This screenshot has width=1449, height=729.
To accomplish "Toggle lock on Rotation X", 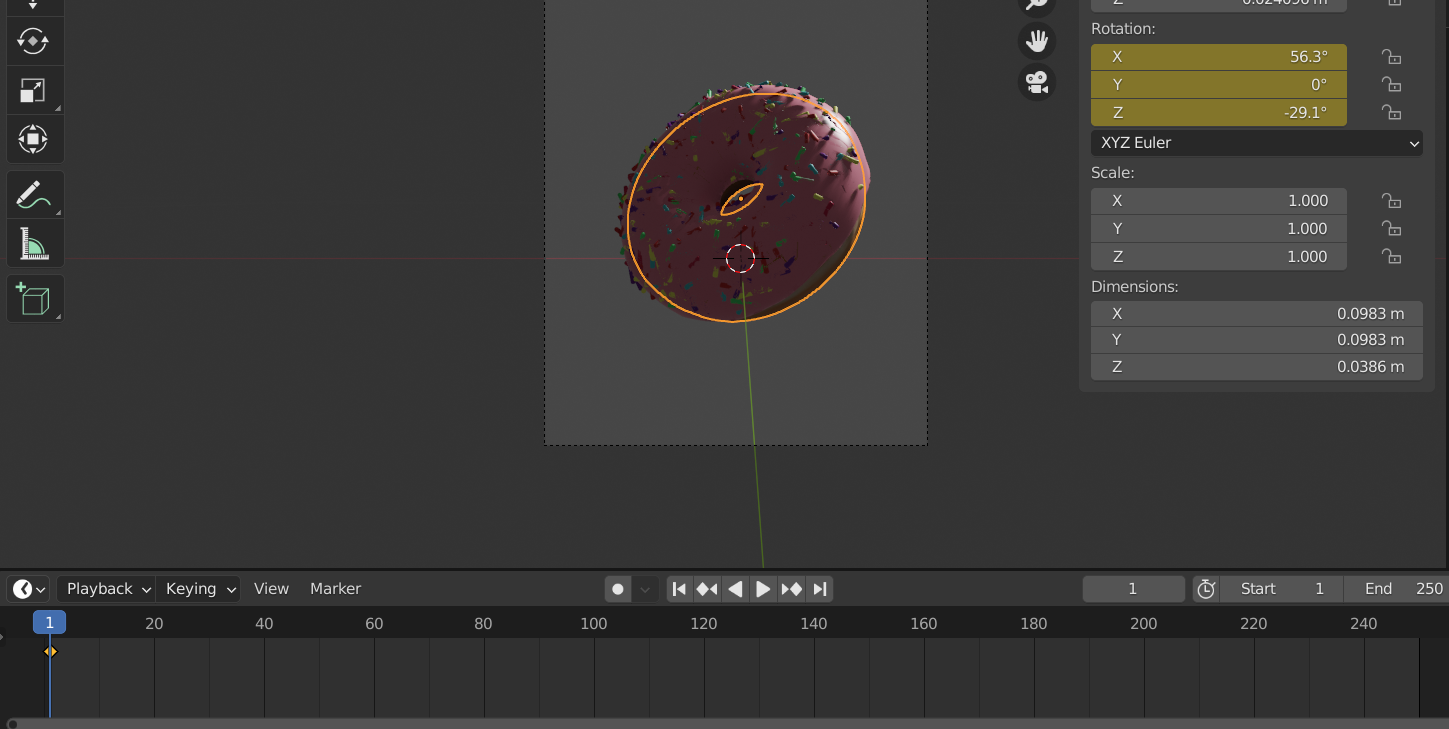I will (1391, 57).
